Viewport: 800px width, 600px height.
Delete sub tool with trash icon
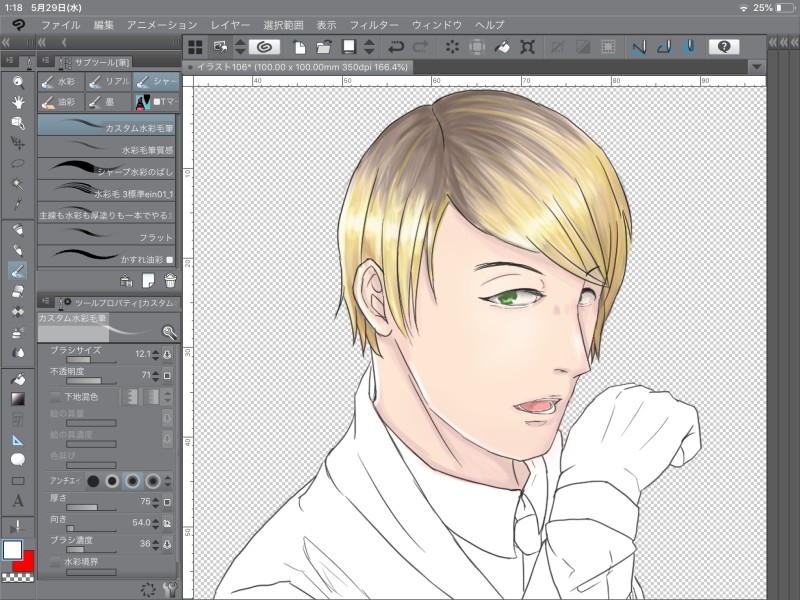point(170,279)
